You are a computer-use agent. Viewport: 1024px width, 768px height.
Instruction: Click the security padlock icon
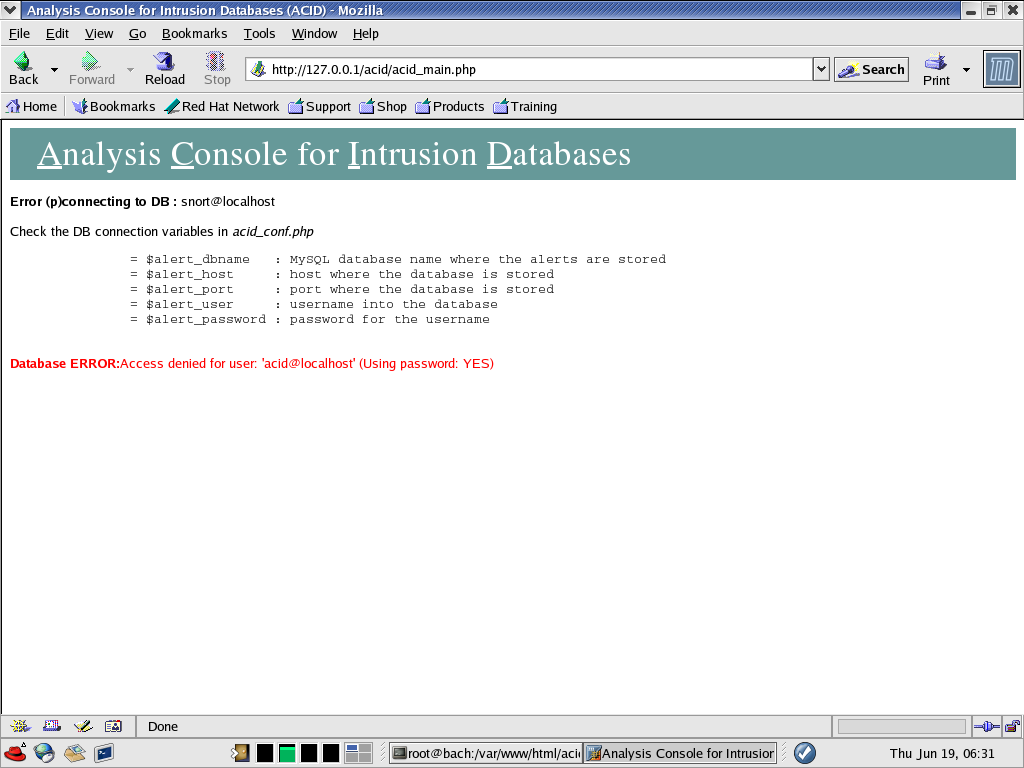[1012, 726]
